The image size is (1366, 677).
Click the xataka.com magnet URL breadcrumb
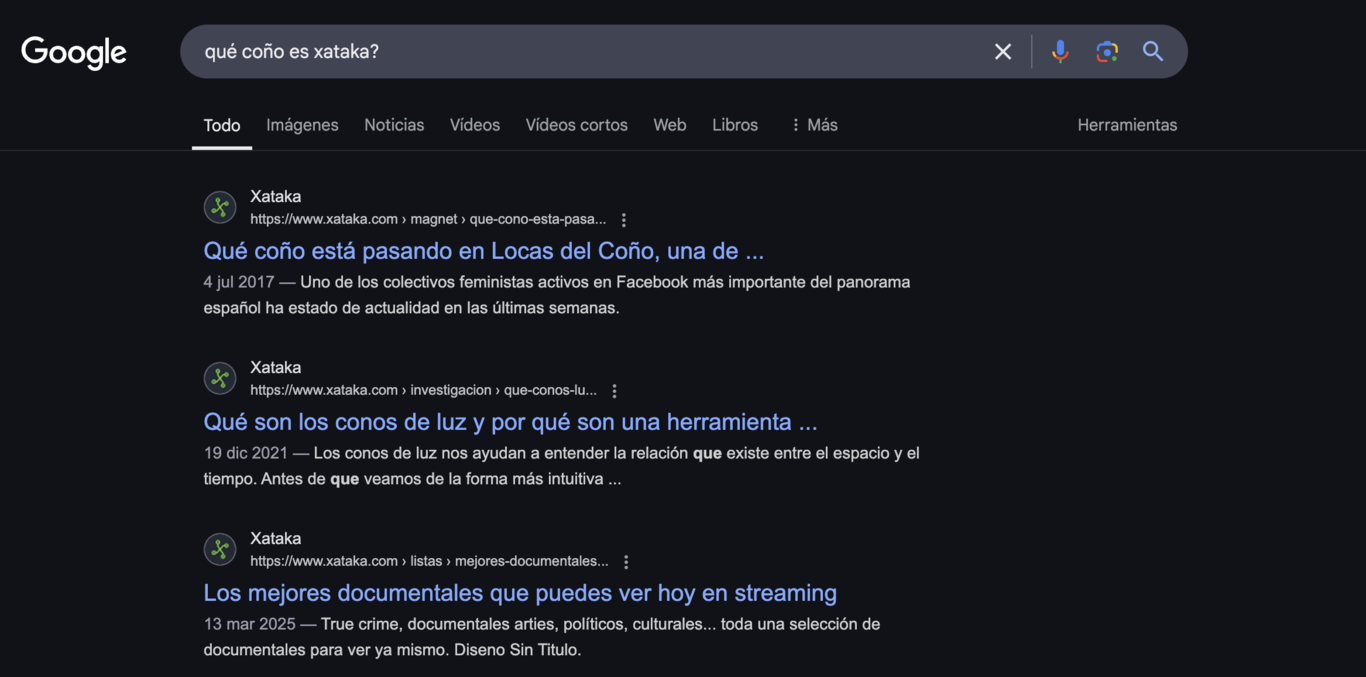tap(428, 219)
